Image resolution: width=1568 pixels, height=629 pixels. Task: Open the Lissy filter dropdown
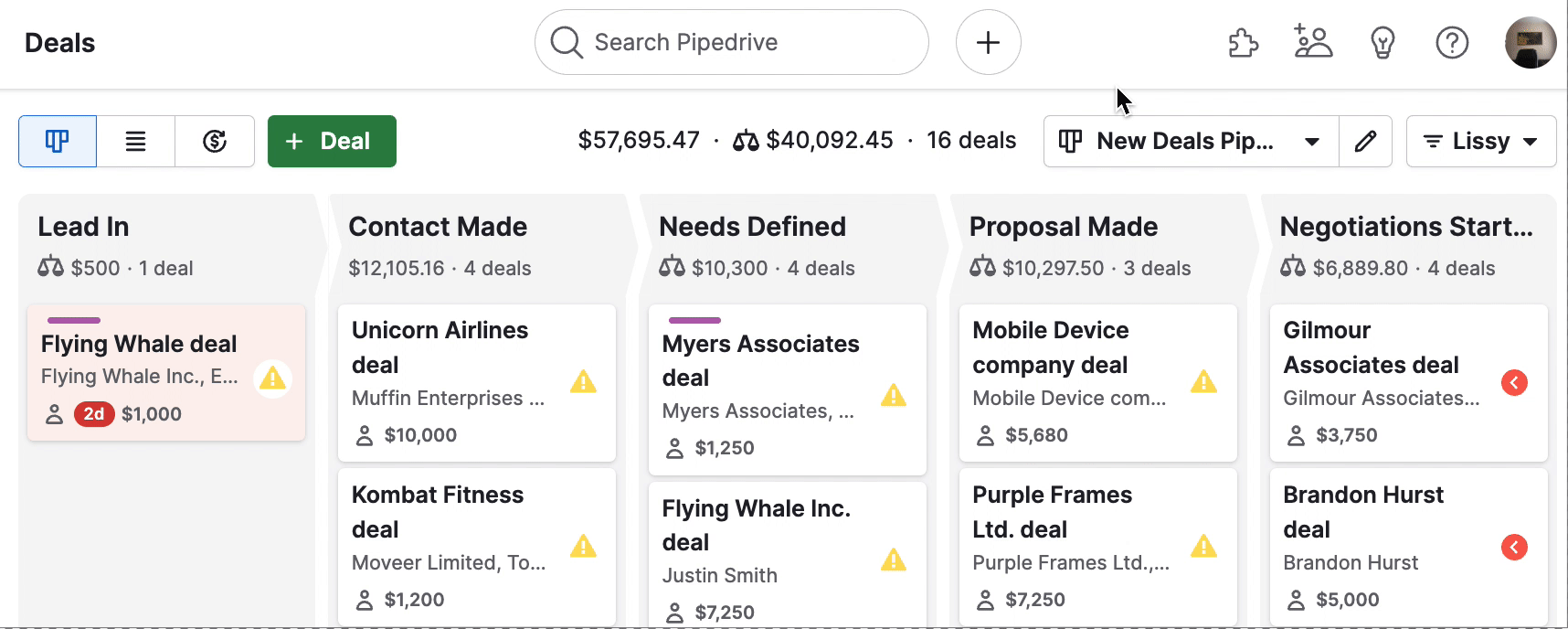tap(1480, 141)
